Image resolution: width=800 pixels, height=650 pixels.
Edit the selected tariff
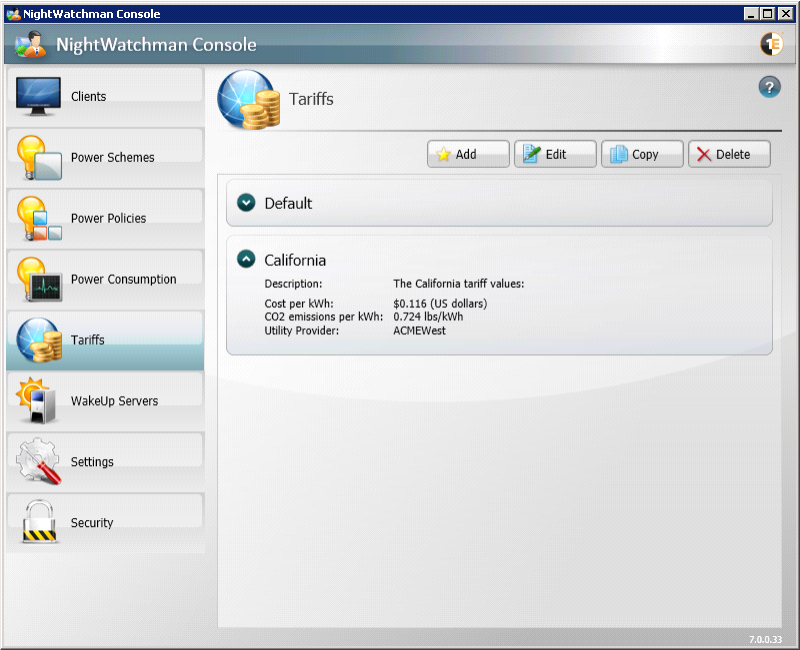(x=555, y=154)
